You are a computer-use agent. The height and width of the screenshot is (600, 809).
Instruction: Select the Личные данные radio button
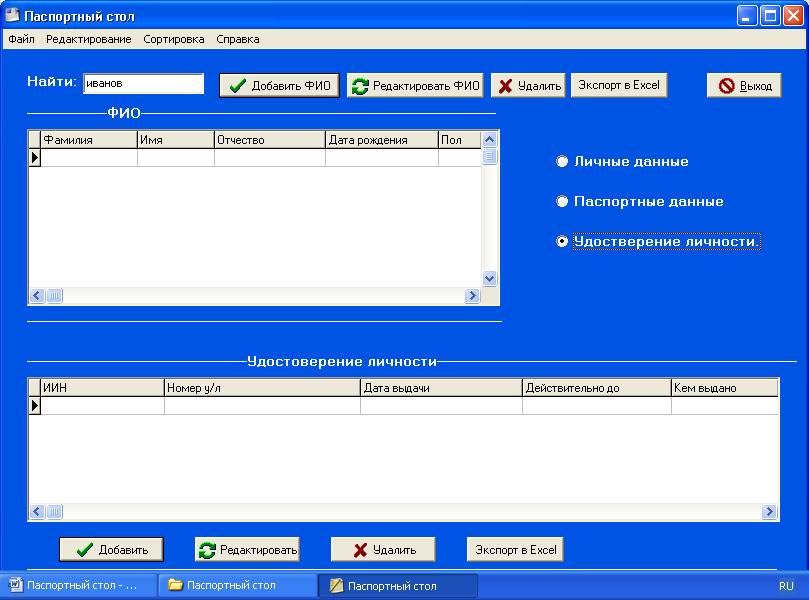point(562,161)
